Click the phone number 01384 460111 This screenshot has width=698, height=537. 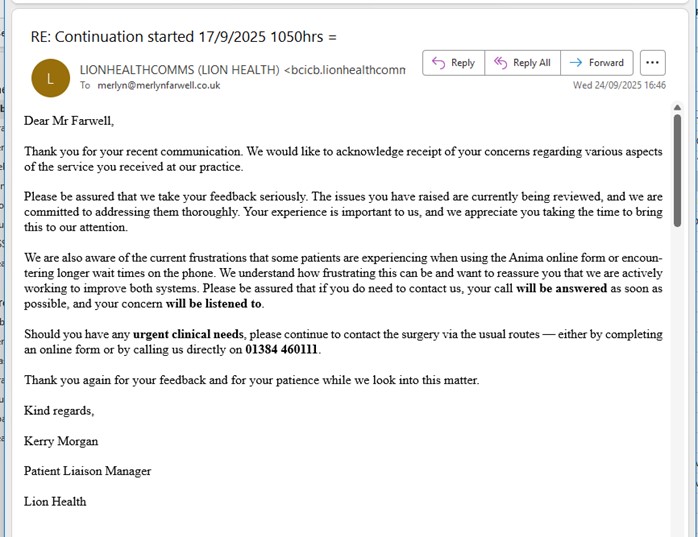pyautogui.click(x=282, y=350)
